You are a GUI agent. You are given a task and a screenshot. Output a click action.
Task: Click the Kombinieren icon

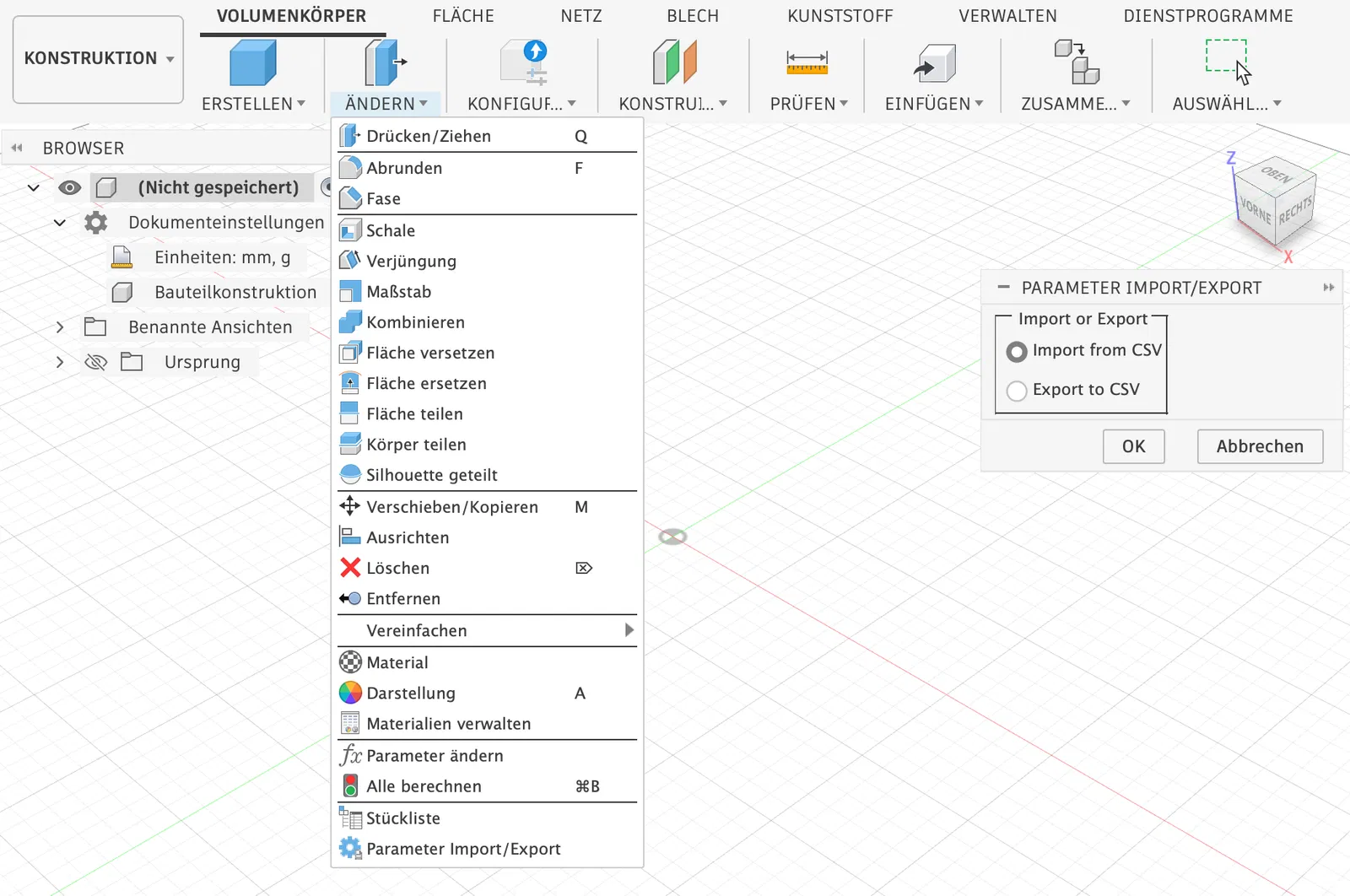(x=350, y=321)
